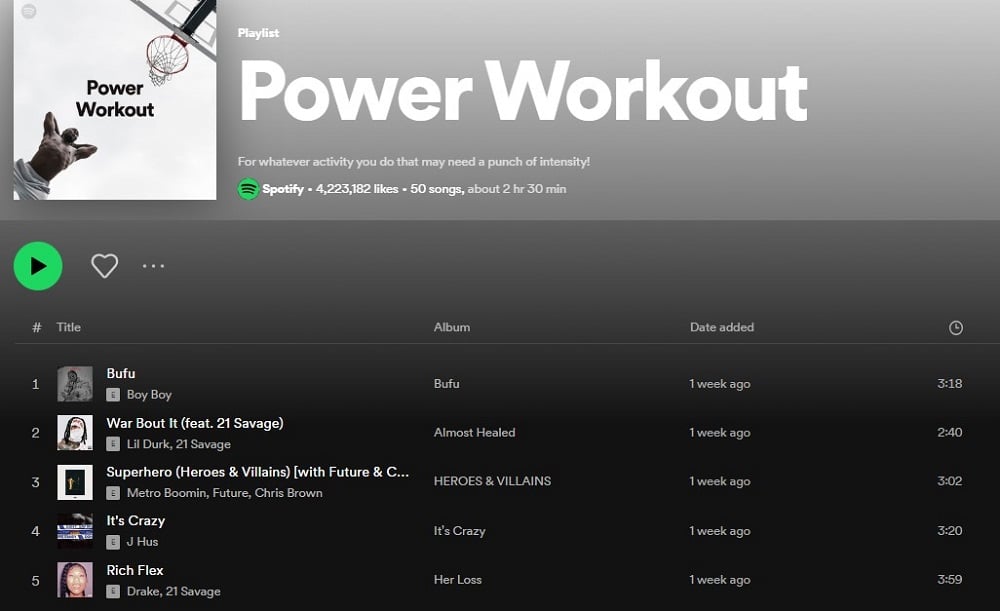Click the 3:02 duration of Superhero
Image resolution: width=1000 pixels, height=611 pixels.
(950, 481)
